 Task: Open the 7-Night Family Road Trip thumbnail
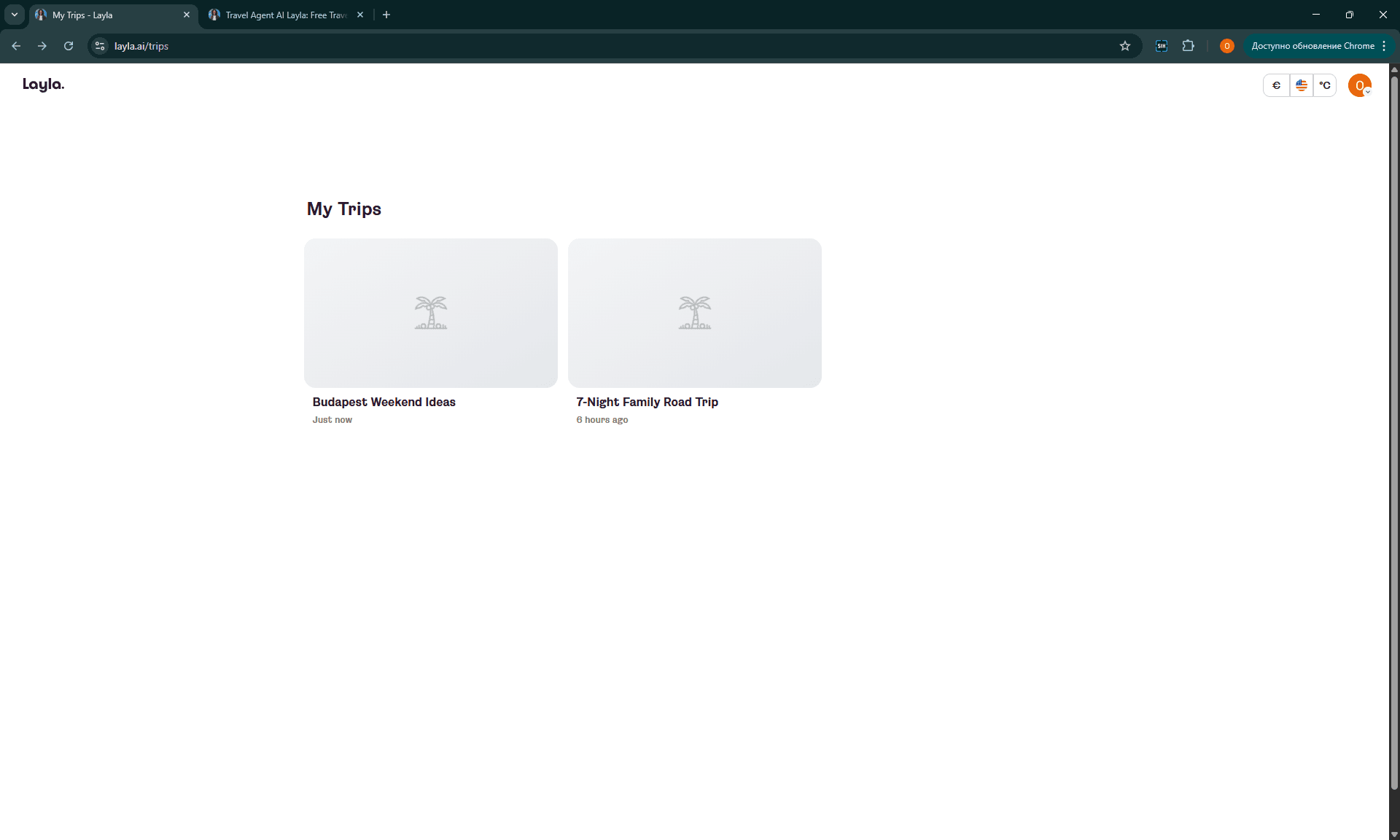[x=695, y=313]
